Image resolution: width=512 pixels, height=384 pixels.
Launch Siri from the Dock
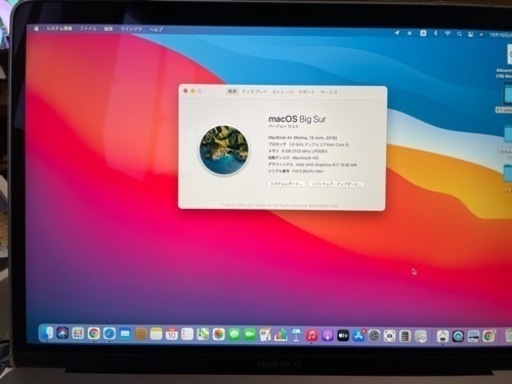click(x=62, y=333)
